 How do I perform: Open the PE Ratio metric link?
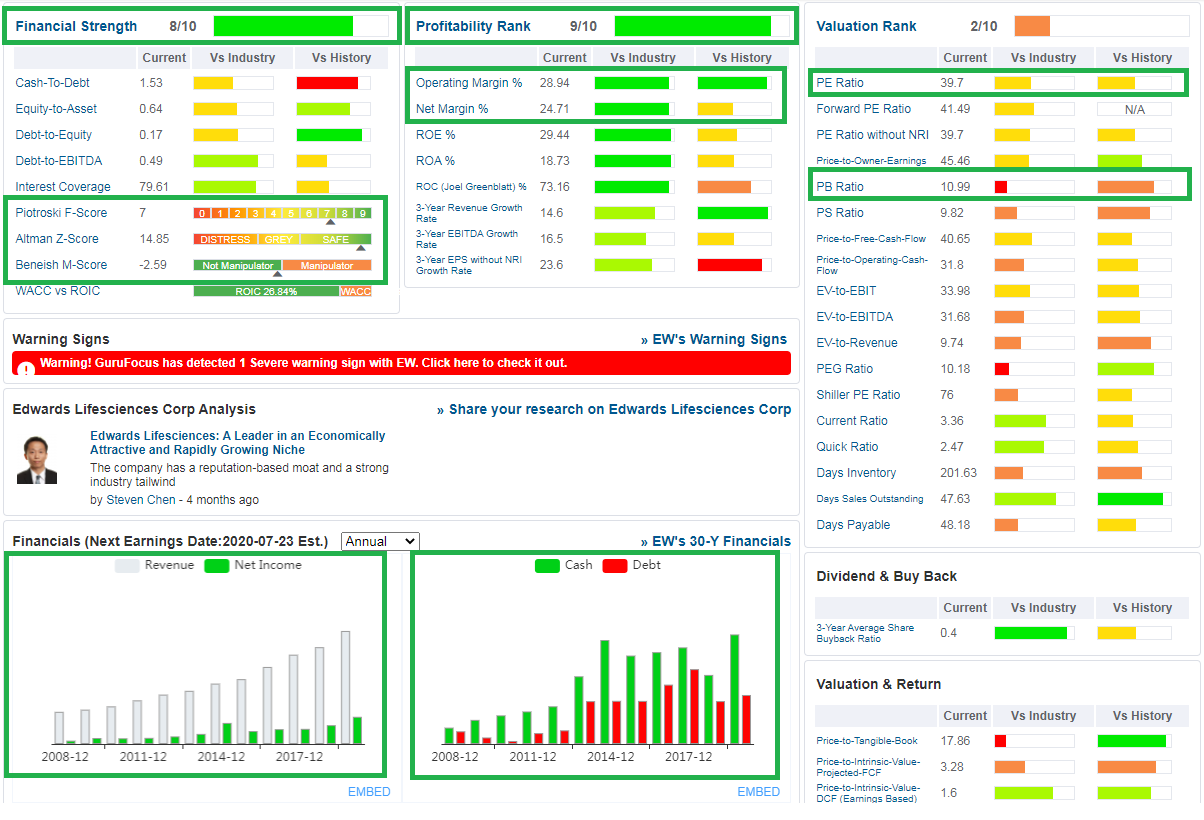click(x=840, y=83)
